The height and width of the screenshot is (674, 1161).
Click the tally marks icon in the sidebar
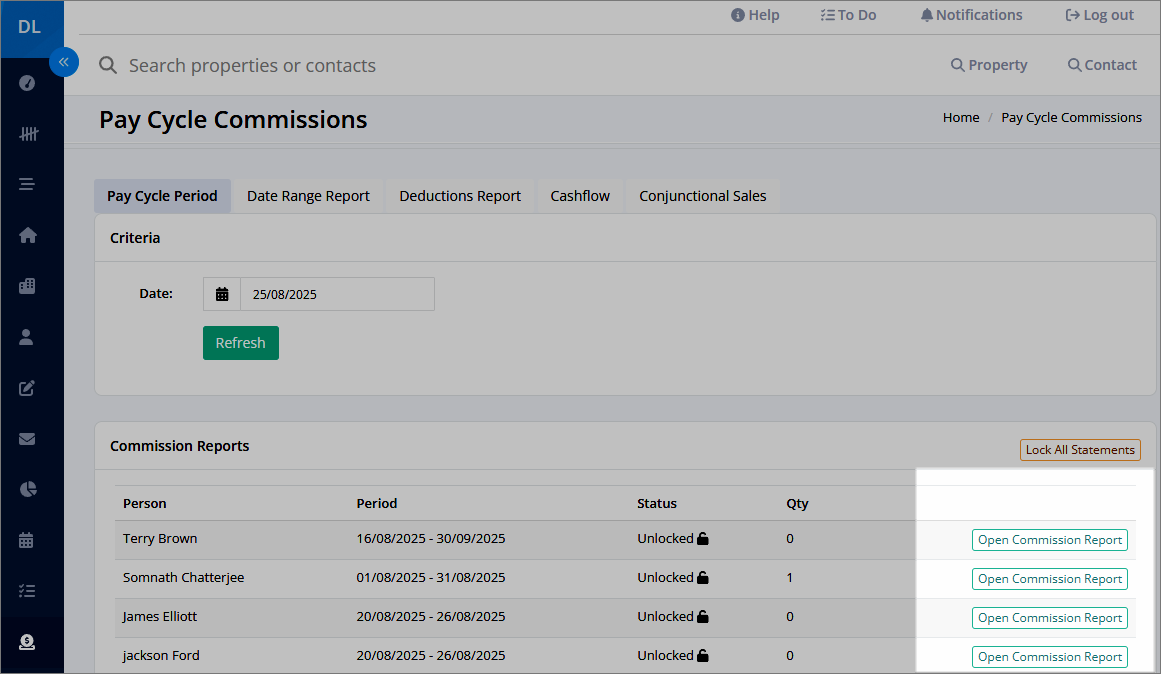[x=28, y=134]
